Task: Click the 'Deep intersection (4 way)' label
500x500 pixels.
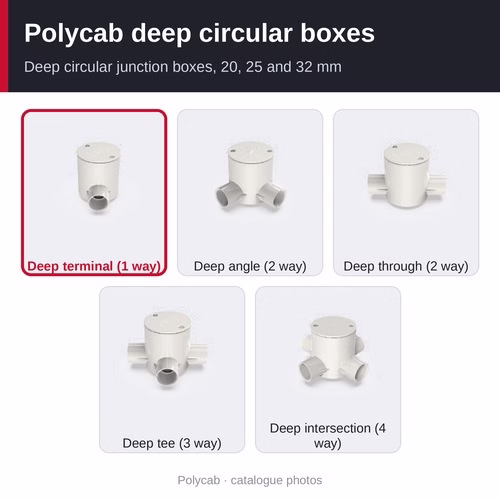Action: 328,436
